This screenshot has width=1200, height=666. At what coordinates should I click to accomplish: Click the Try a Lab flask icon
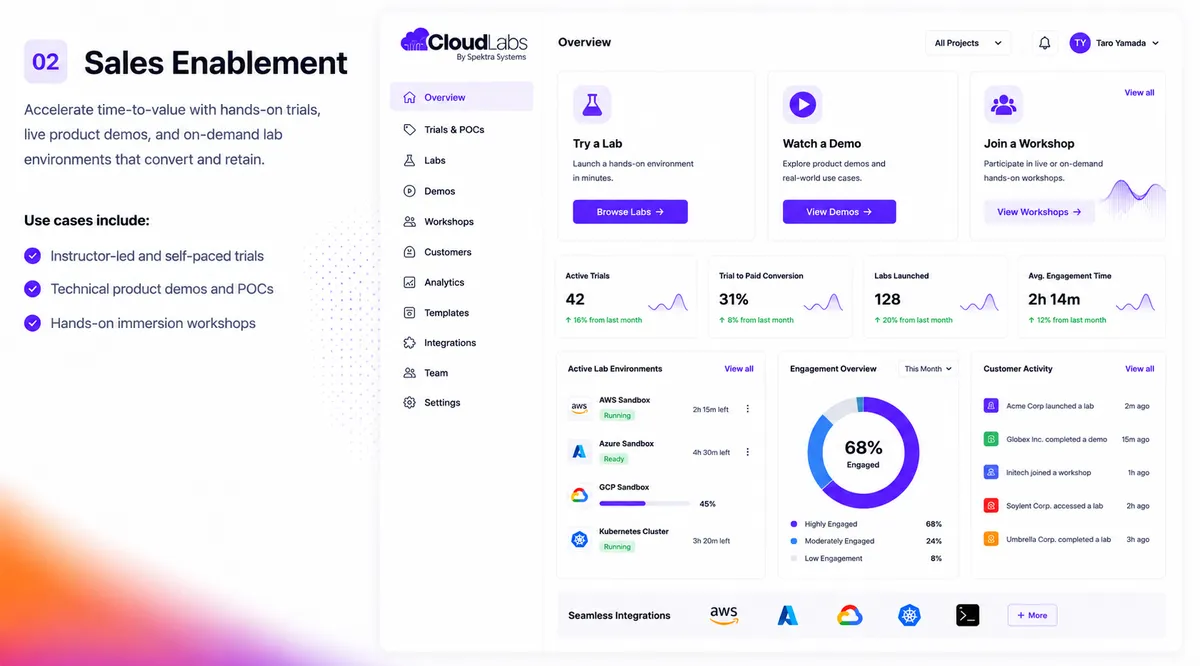pyautogui.click(x=592, y=104)
